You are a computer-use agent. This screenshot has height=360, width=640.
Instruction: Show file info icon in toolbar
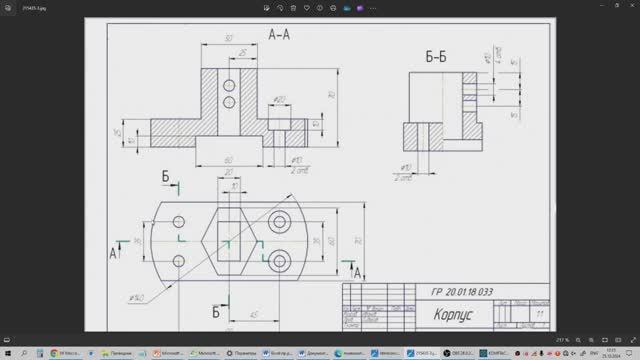[x=320, y=8]
